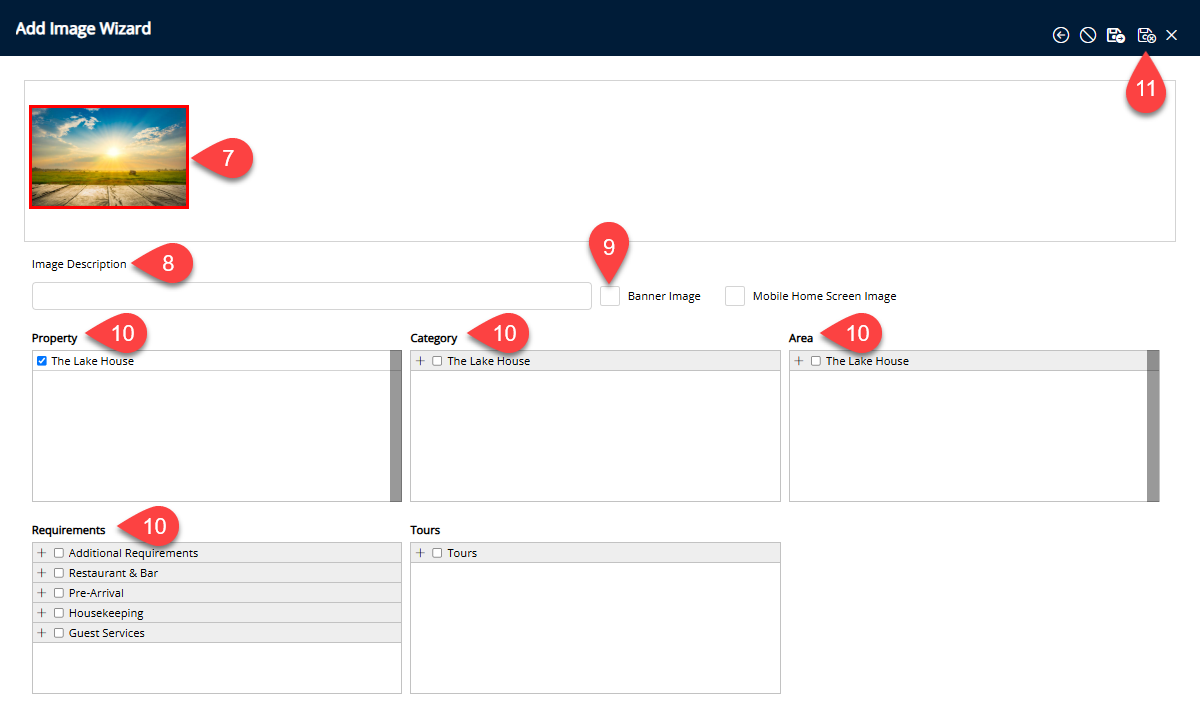Tick the Mobile Home Screen Image checkbox
Viewport: 1200px width, 728px height.
click(735, 296)
